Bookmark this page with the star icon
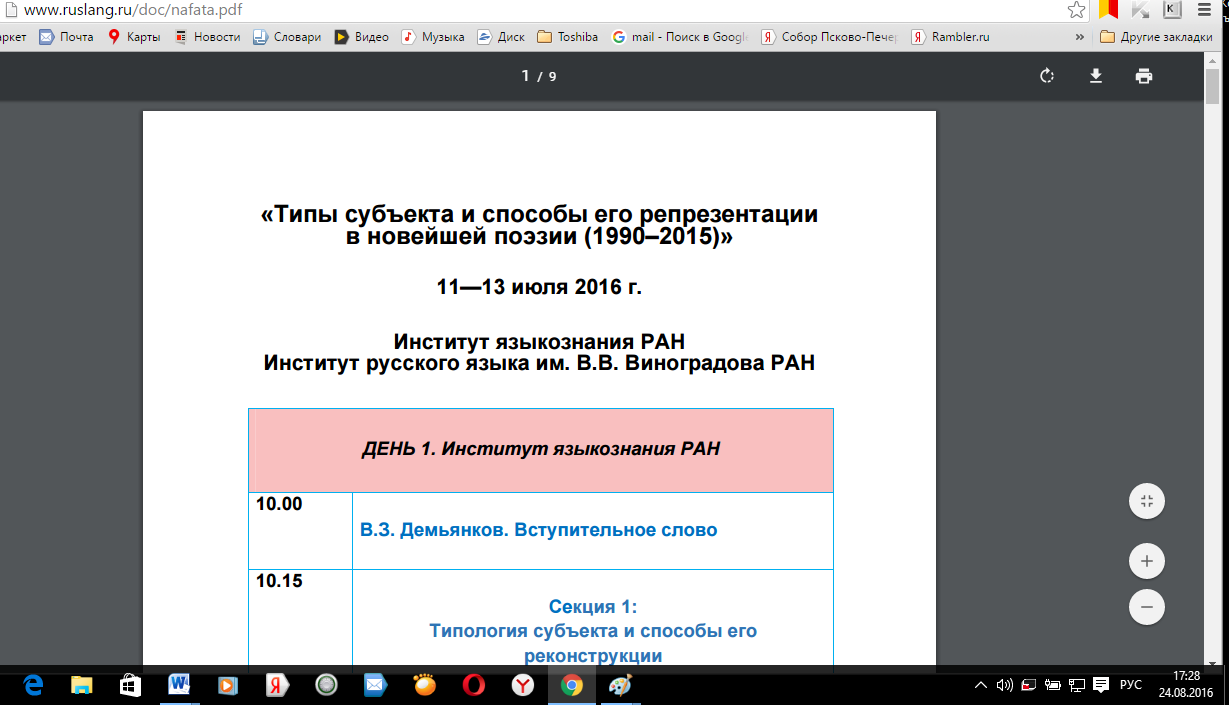 tap(1076, 10)
